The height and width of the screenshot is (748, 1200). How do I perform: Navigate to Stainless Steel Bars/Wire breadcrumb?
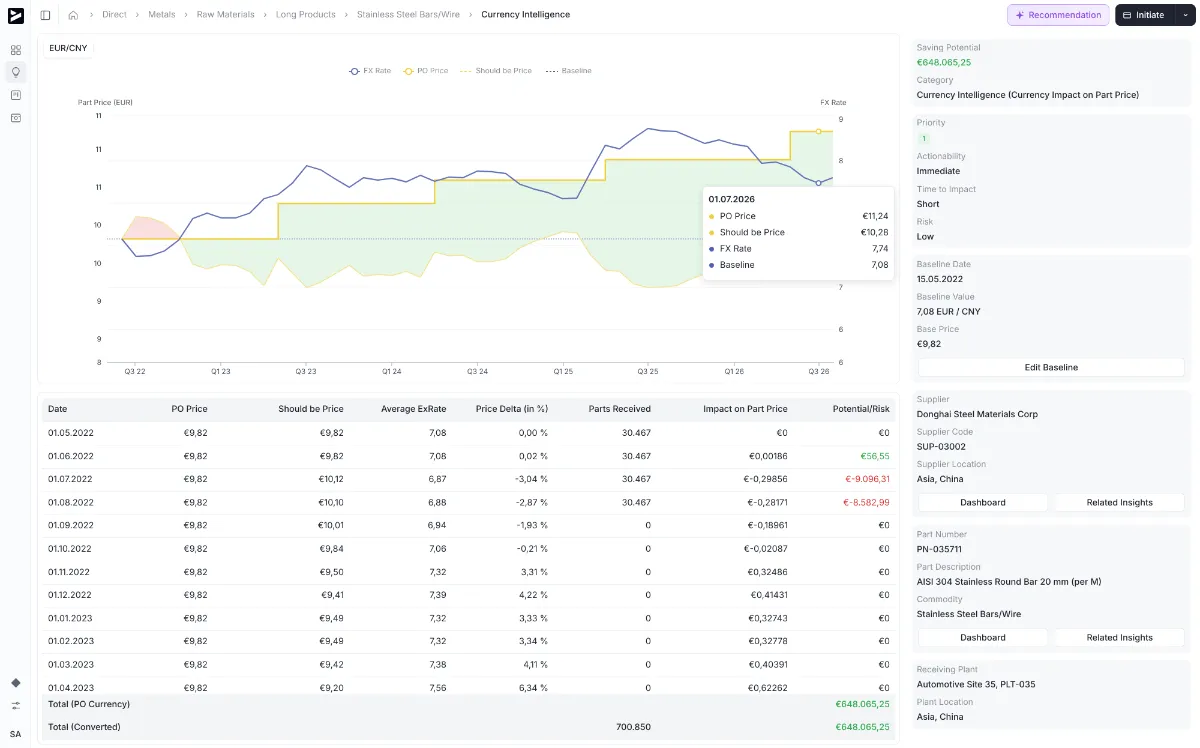click(x=409, y=15)
